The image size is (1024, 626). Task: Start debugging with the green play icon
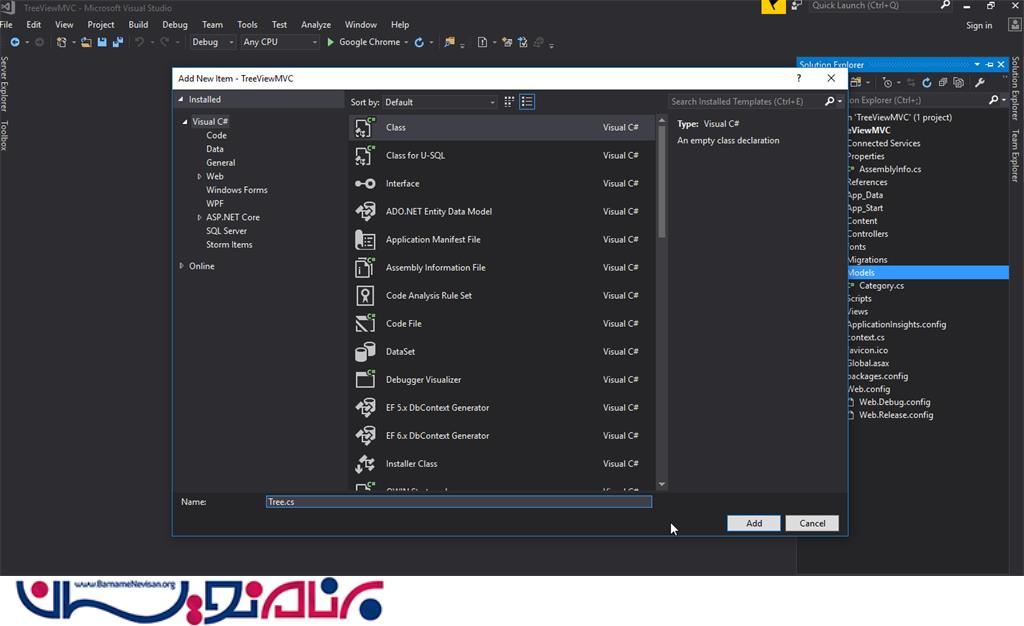[330, 42]
